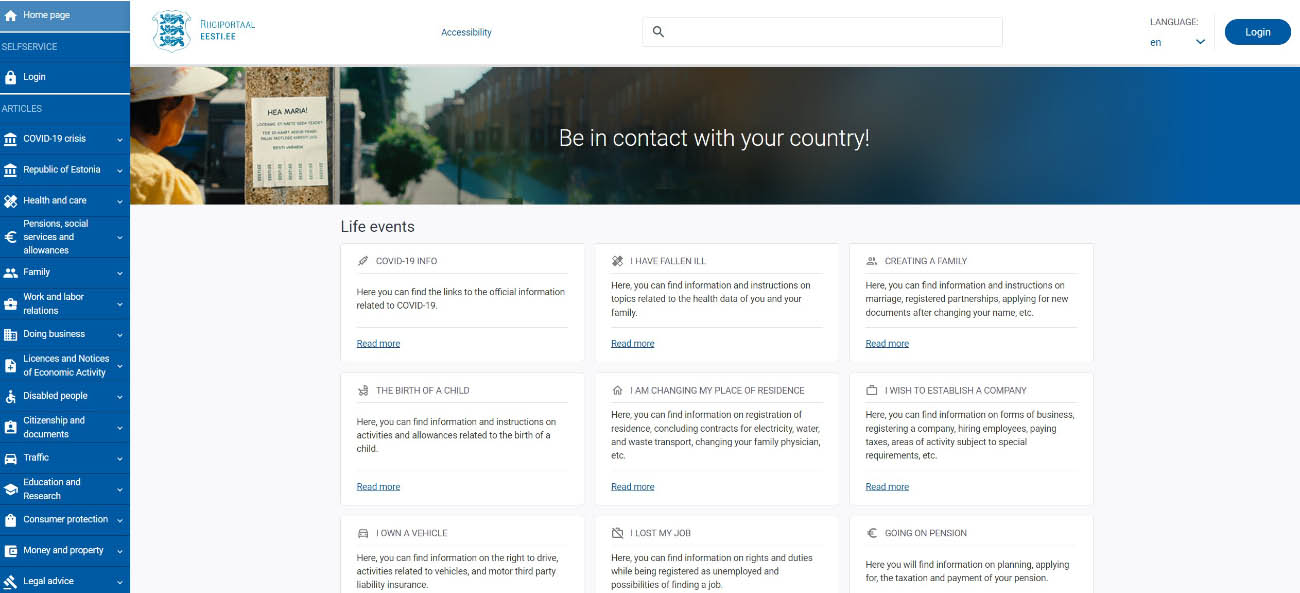Click the icon on I LOST MY JOB card
The width and height of the screenshot is (1300, 593).
pos(617,534)
